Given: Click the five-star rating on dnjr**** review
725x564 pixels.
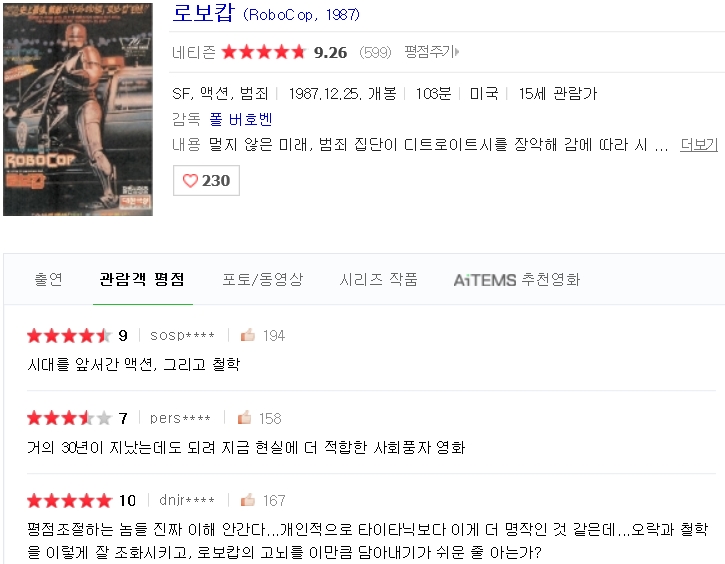Looking at the screenshot, I should [x=69, y=500].
